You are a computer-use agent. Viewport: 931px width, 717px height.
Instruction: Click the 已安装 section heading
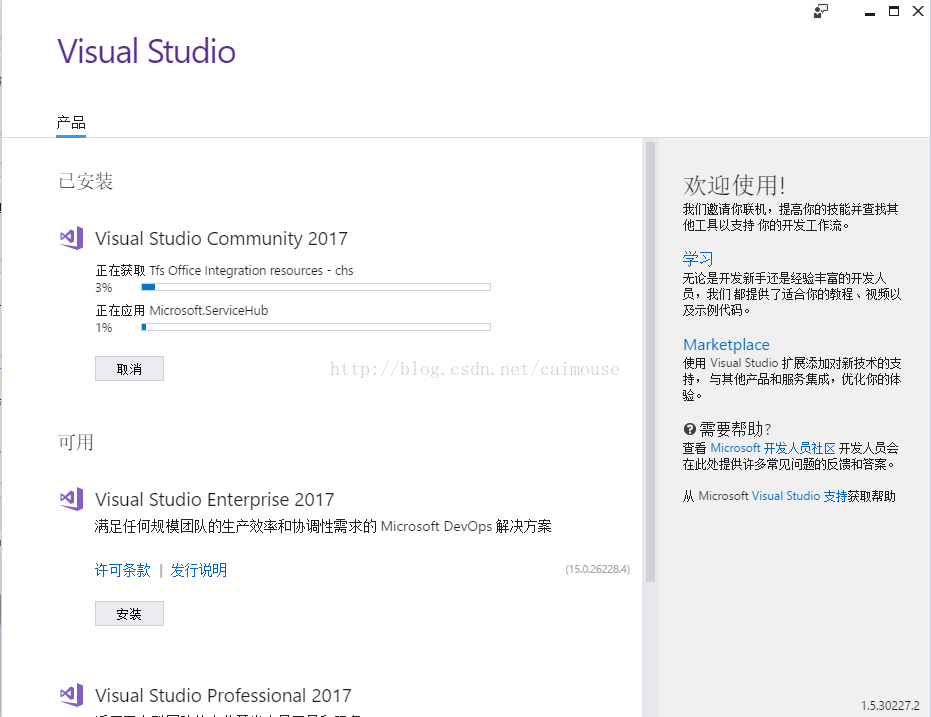pyautogui.click(x=86, y=181)
